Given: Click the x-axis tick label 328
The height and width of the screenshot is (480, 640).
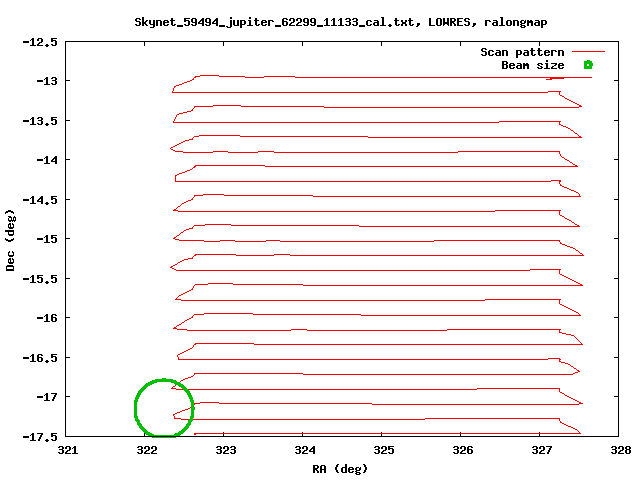Looking at the screenshot, I should [621, 450].
